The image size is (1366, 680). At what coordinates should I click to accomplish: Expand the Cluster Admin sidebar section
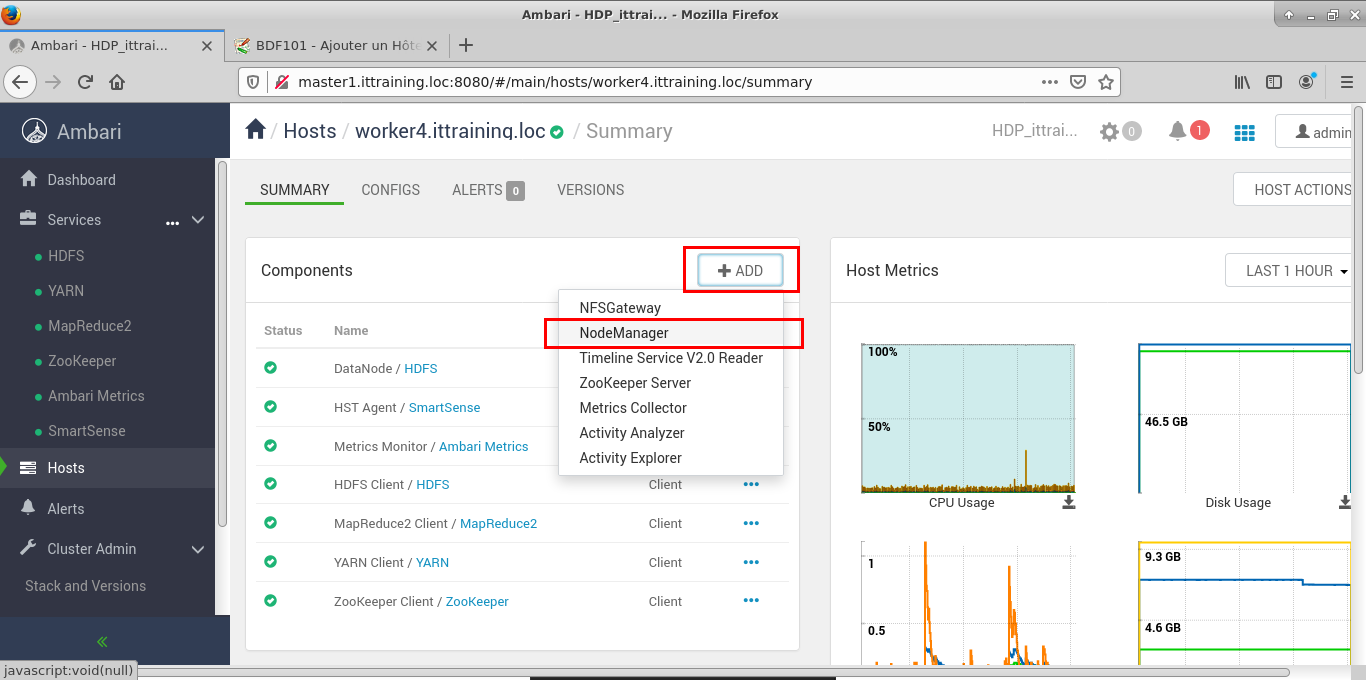click(198, 549)
